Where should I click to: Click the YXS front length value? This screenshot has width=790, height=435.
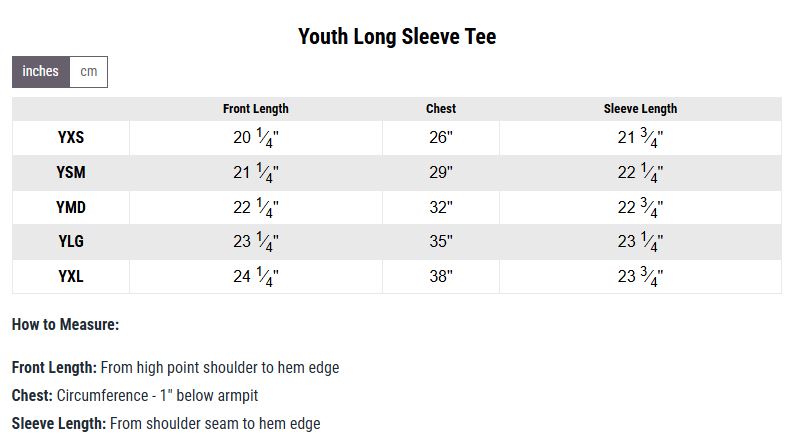(x=255, y=138)
